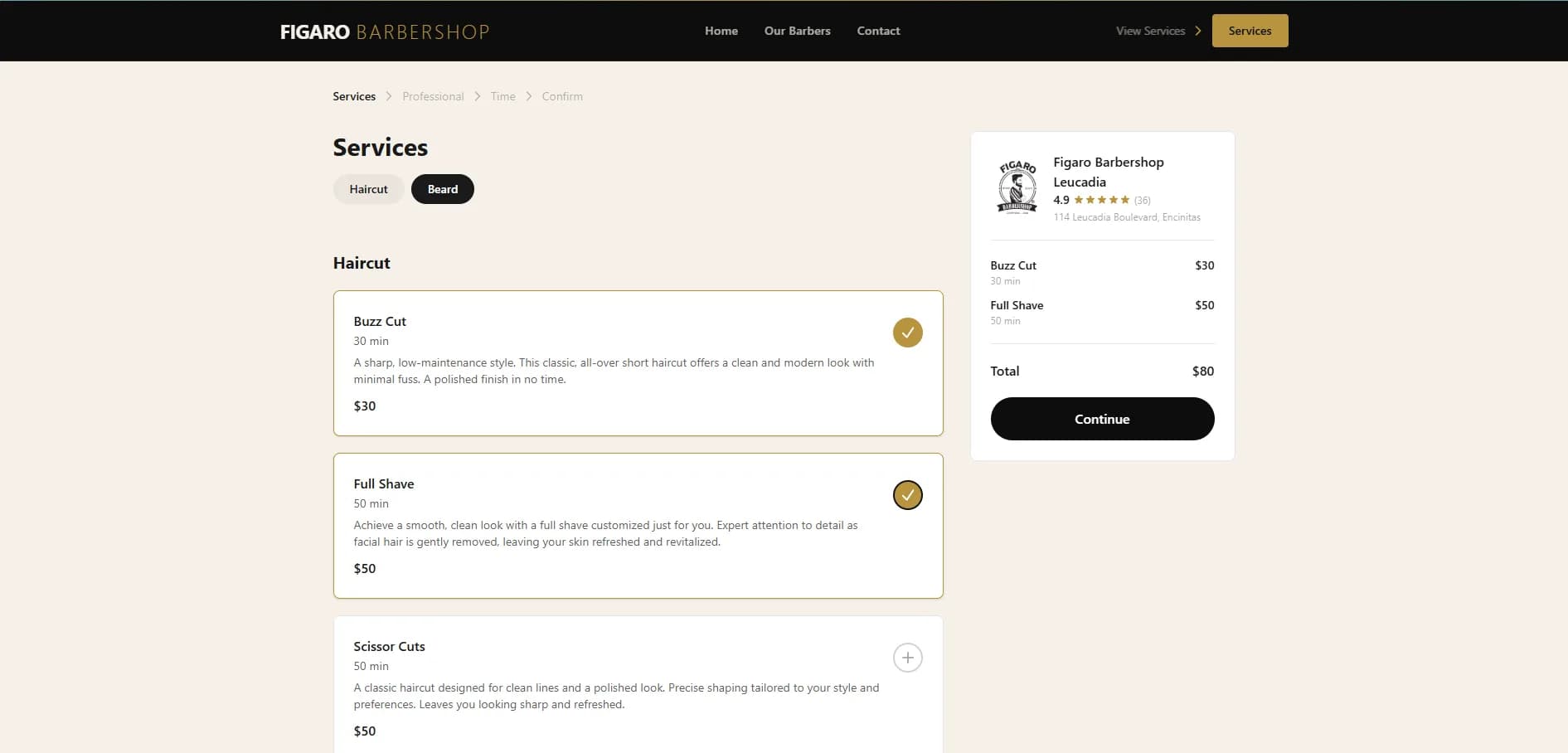Go to Our Barbers page

pyautogui.click(x=797, y=31)
